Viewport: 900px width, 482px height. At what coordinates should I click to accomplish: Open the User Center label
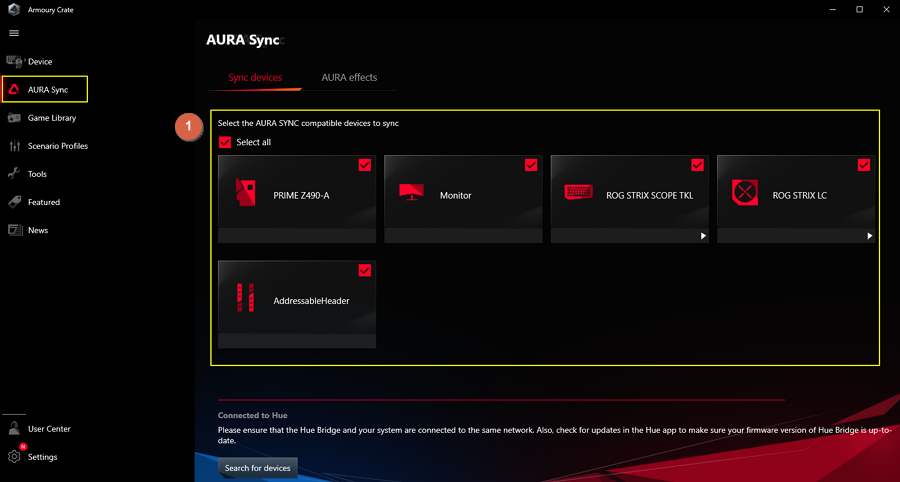(x=49, y=429)
